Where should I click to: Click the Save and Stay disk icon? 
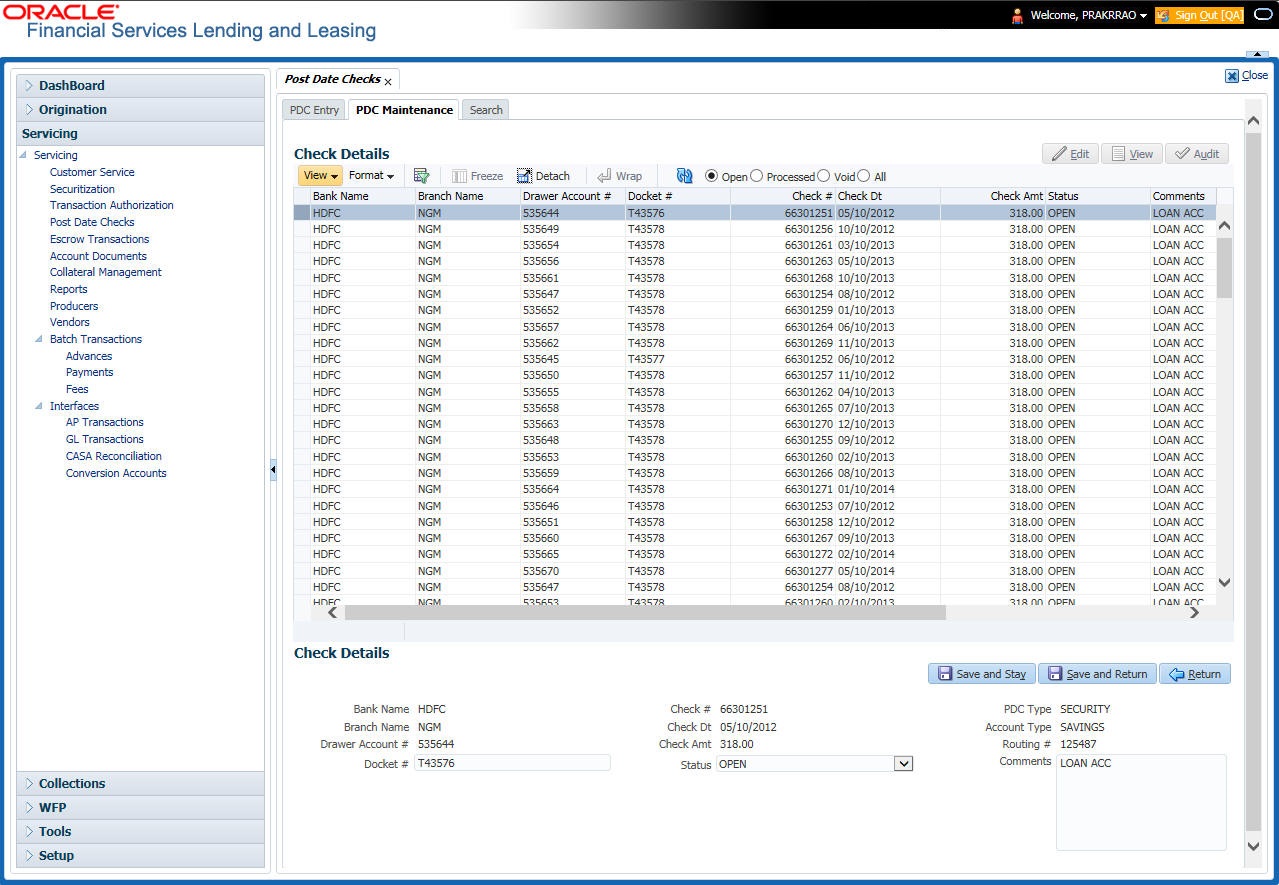pyautogui.click(x=943, y=674)
